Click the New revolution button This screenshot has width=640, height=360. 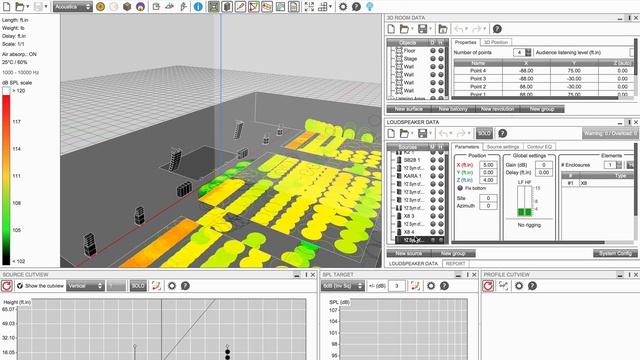(497, 109)
